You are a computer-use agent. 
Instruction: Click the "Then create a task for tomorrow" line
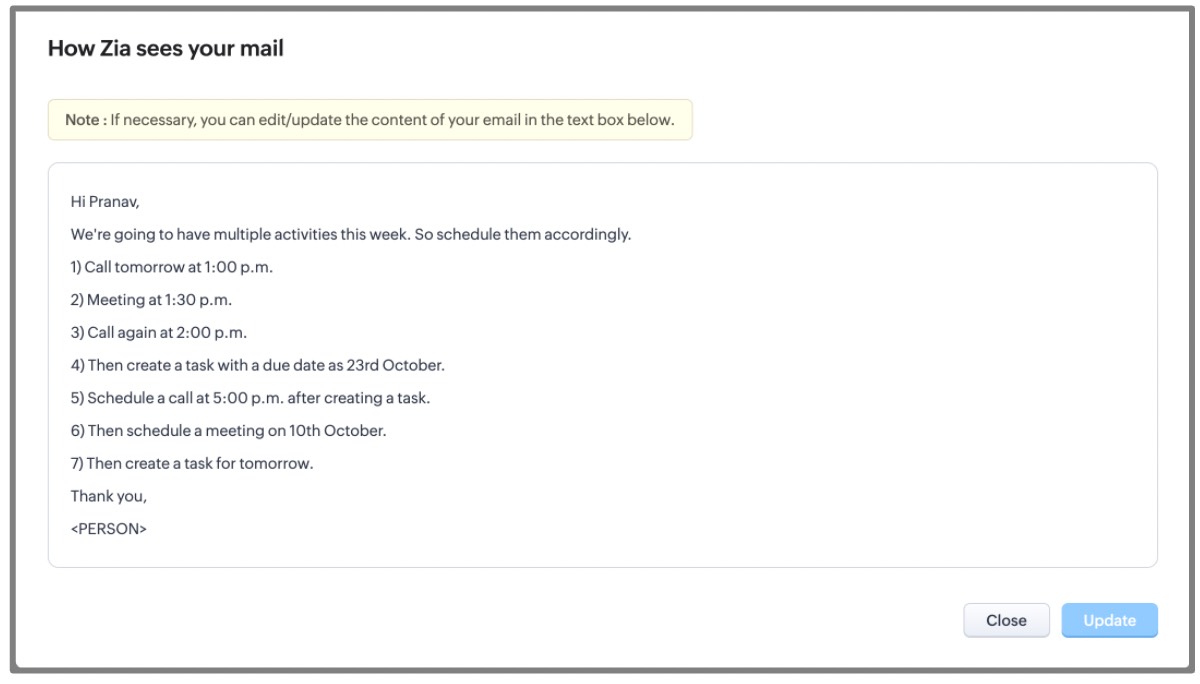pyautogui.click(x=200, y=463)
